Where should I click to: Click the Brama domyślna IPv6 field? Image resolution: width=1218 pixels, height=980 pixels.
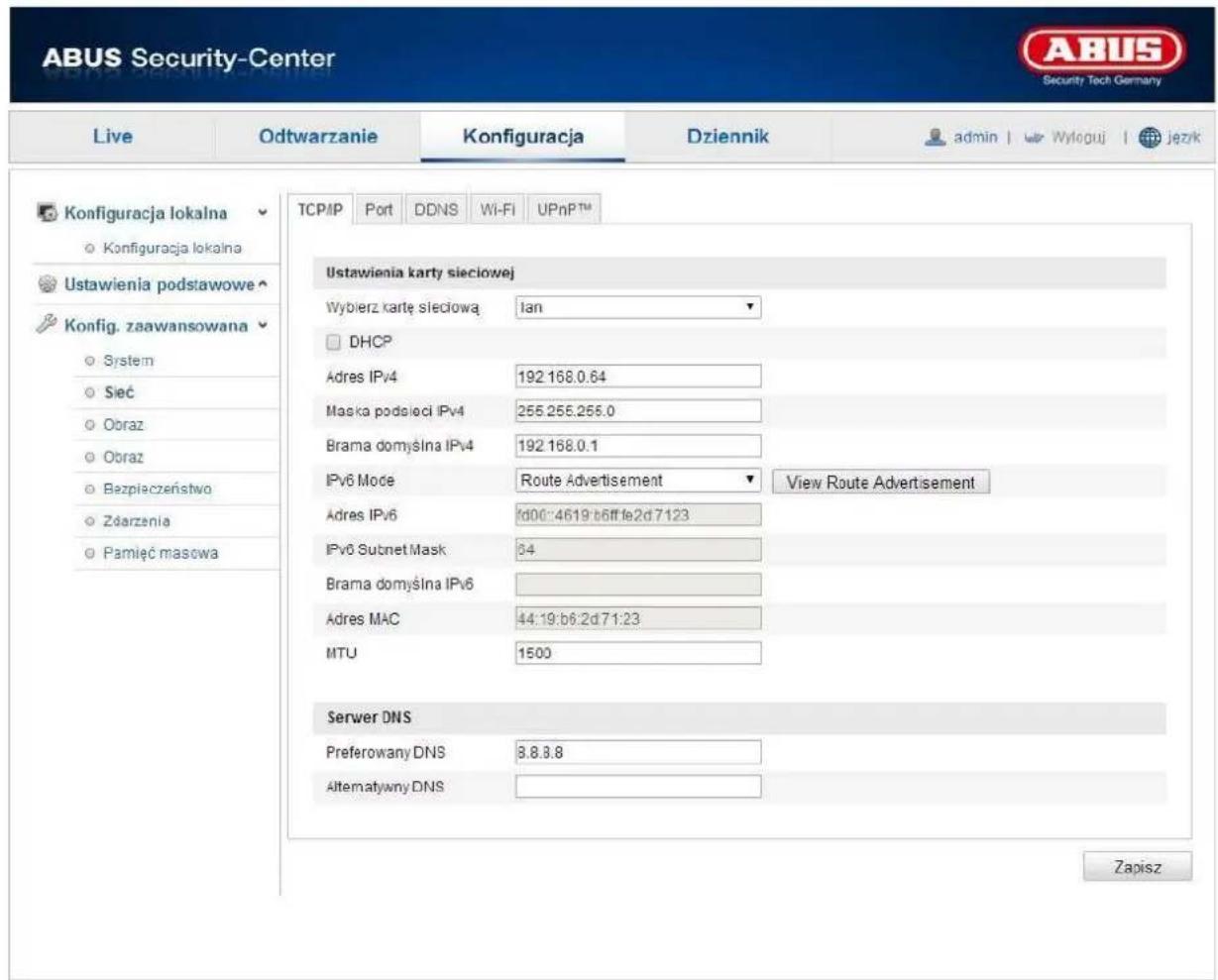(x=638, y=584)
